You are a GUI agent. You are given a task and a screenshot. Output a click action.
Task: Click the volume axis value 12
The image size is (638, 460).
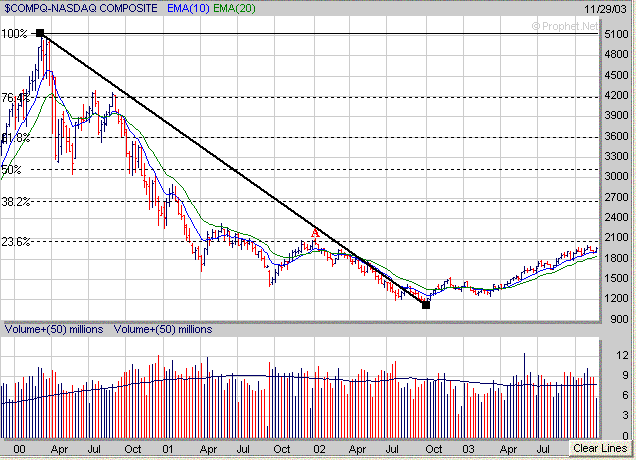coord(622,355)
